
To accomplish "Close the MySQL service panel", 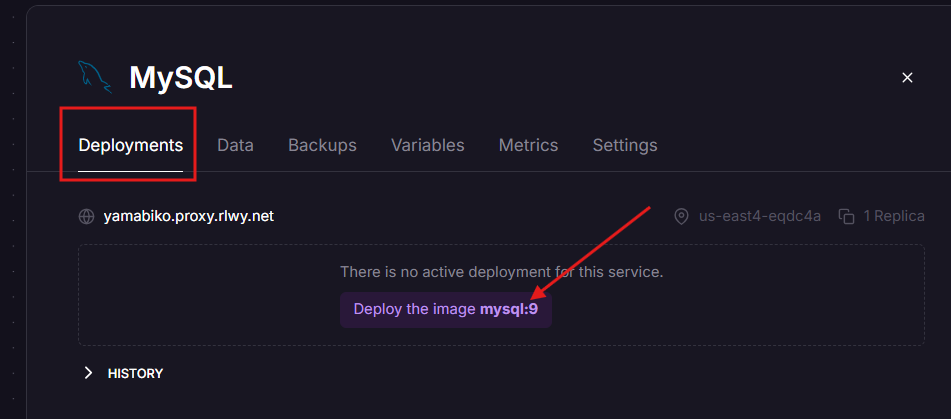I will pyautogui.click(x=907, y=78).
